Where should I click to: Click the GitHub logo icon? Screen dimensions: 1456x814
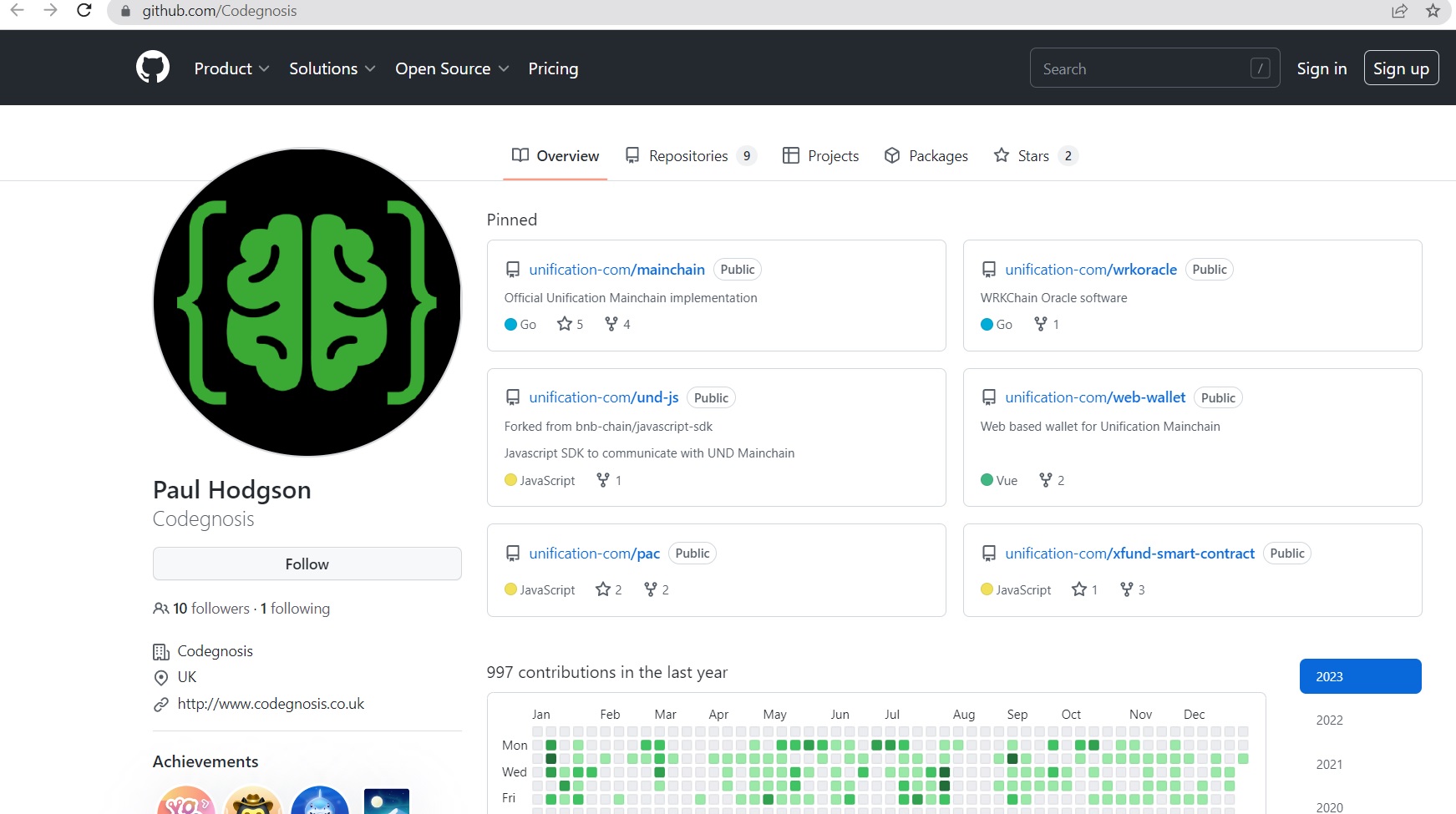click(x=153, y=68)
